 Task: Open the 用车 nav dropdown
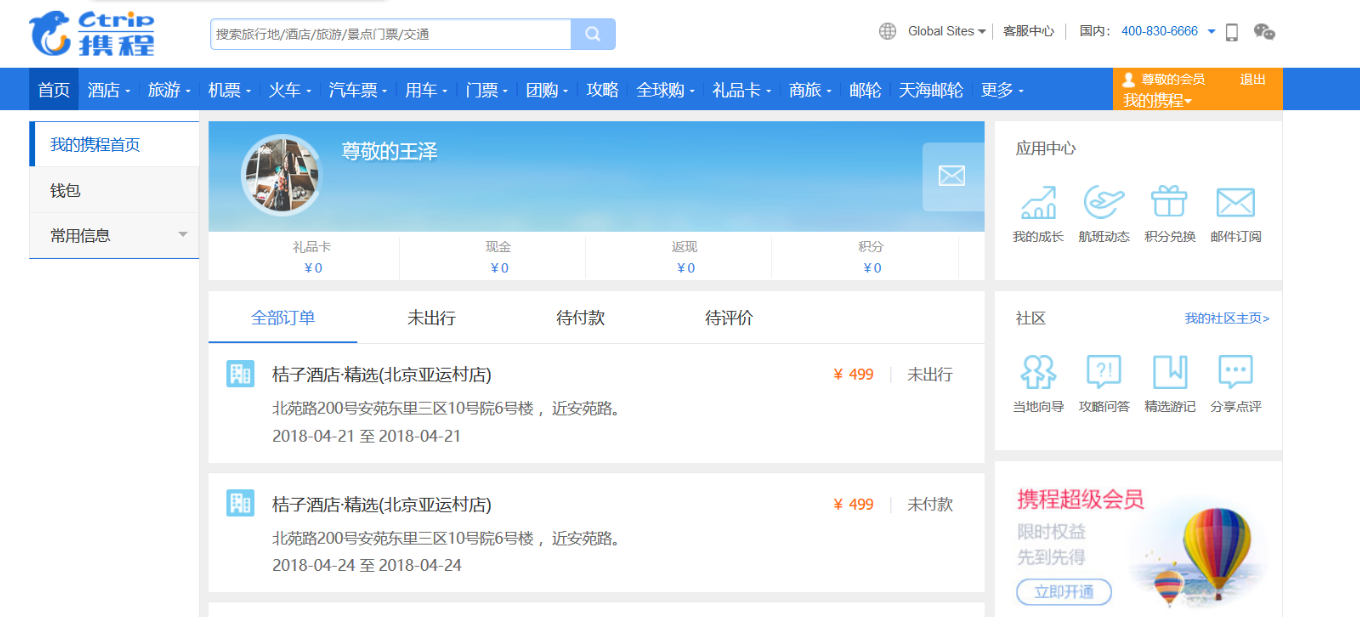[425, 90]
